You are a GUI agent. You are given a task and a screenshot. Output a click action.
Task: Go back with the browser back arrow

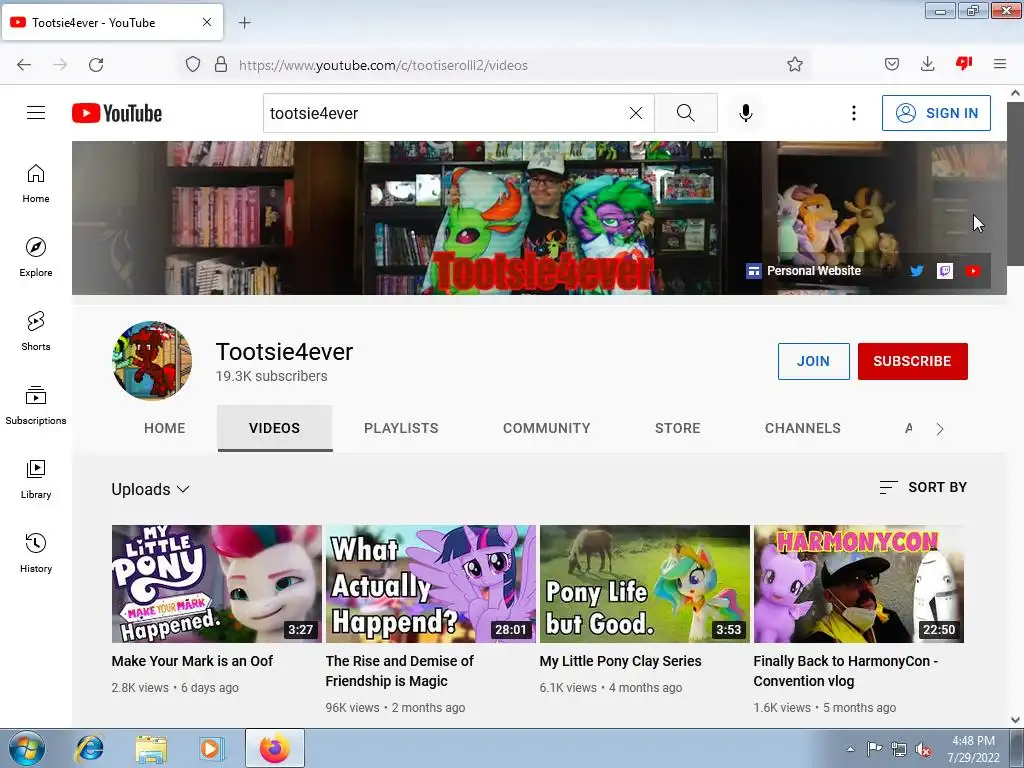pos(24,65)
